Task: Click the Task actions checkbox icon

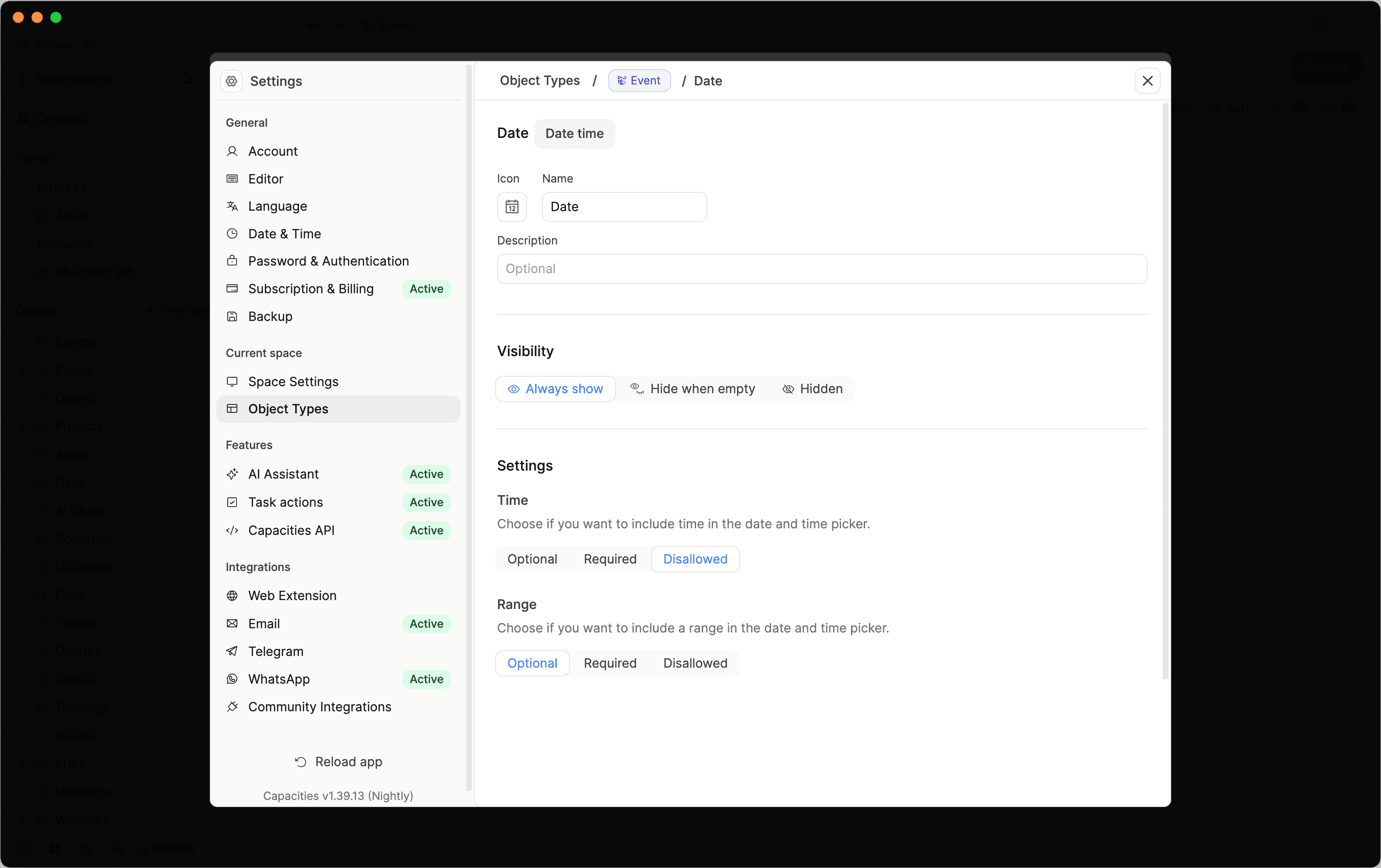Action: tap(232, 502)
